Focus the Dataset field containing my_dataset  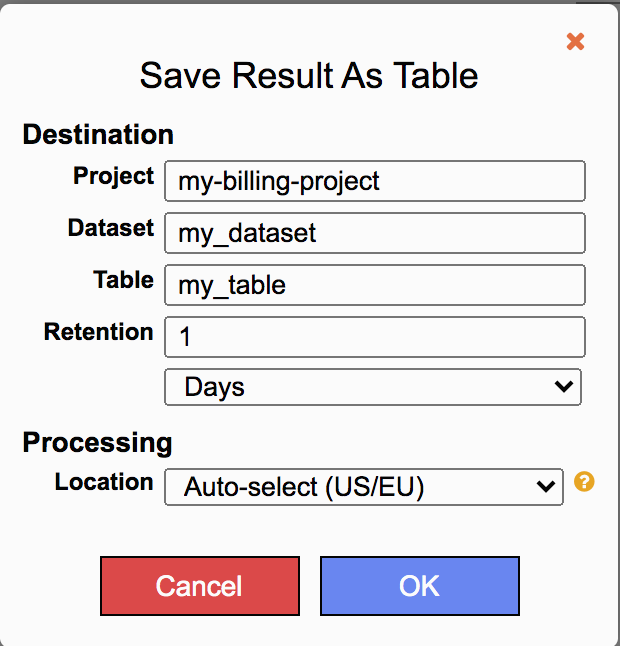pos(374,233)
